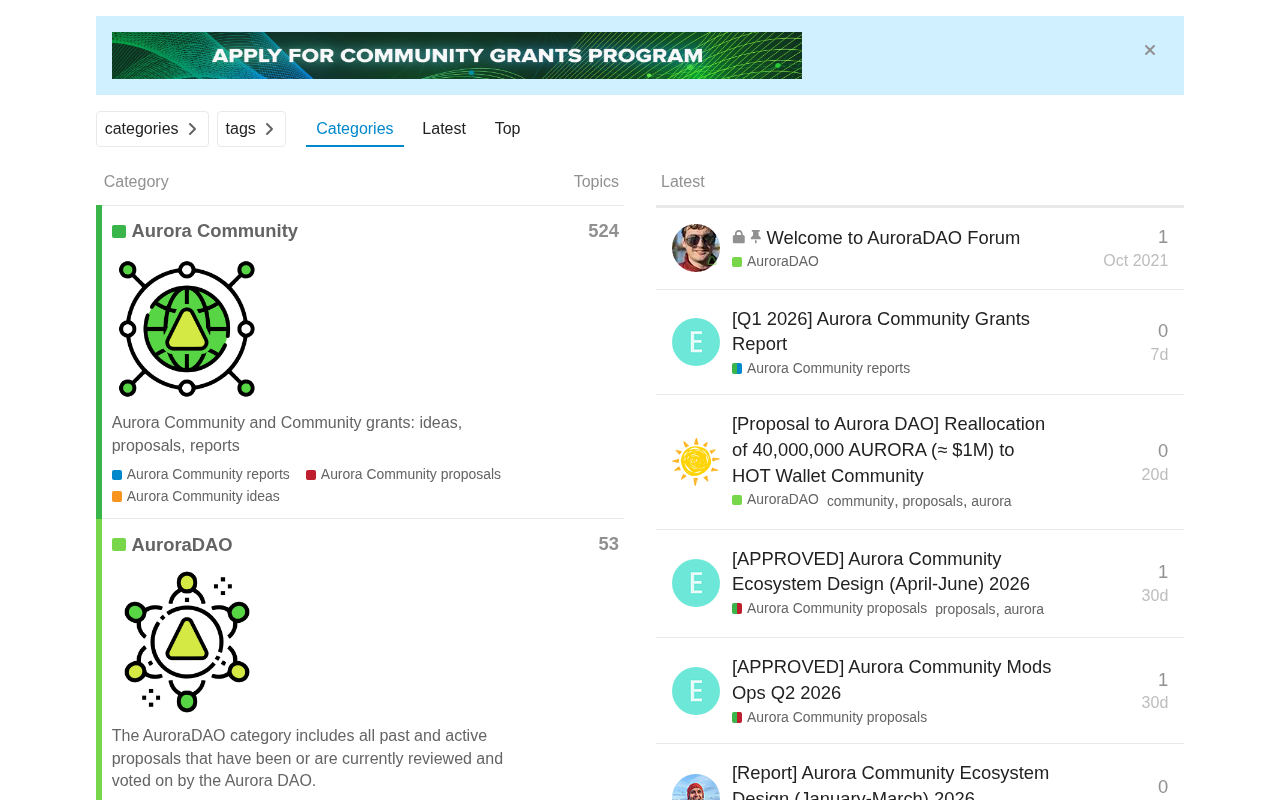View E avatar on Mods Ops topic
The width and height of the screenshot is (1280, 800).
(696, 691)
